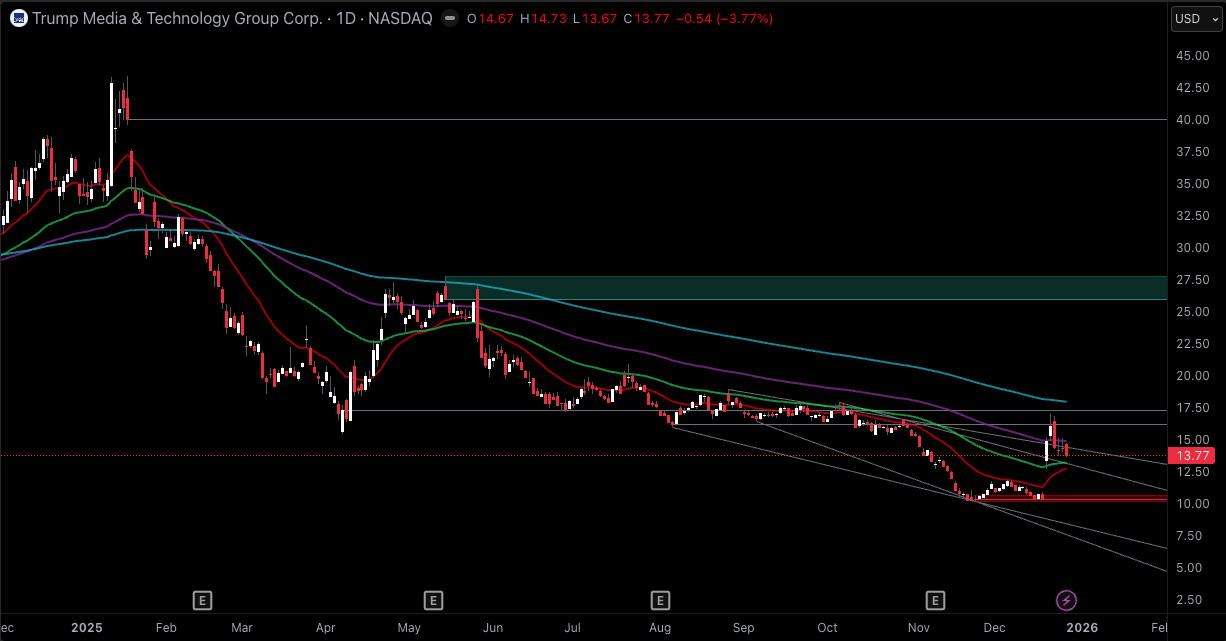This screenshot has height=641, width=1226.
Task: Click the purple lightning event icon
Action: pyautogui.click(x=1066, y=600)
